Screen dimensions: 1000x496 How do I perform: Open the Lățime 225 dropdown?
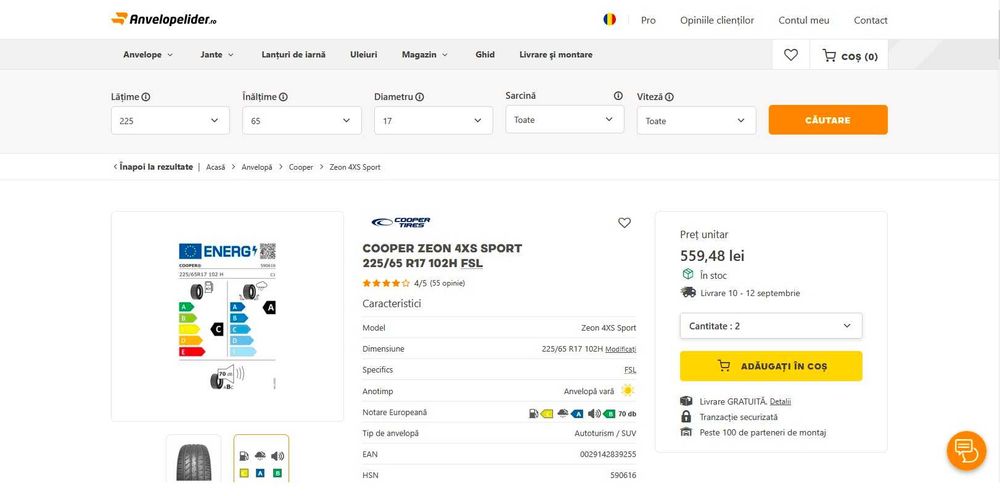click(170, 120)
